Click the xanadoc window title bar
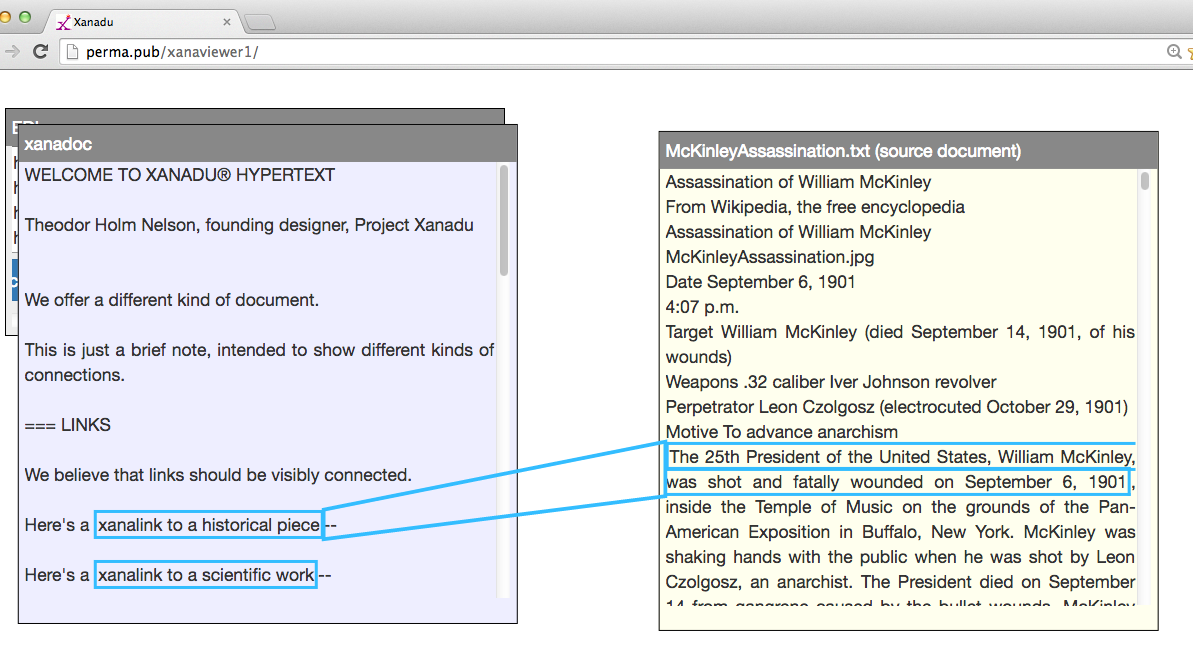The width and height of the screenshot is (1193, 645). [268, 144]
